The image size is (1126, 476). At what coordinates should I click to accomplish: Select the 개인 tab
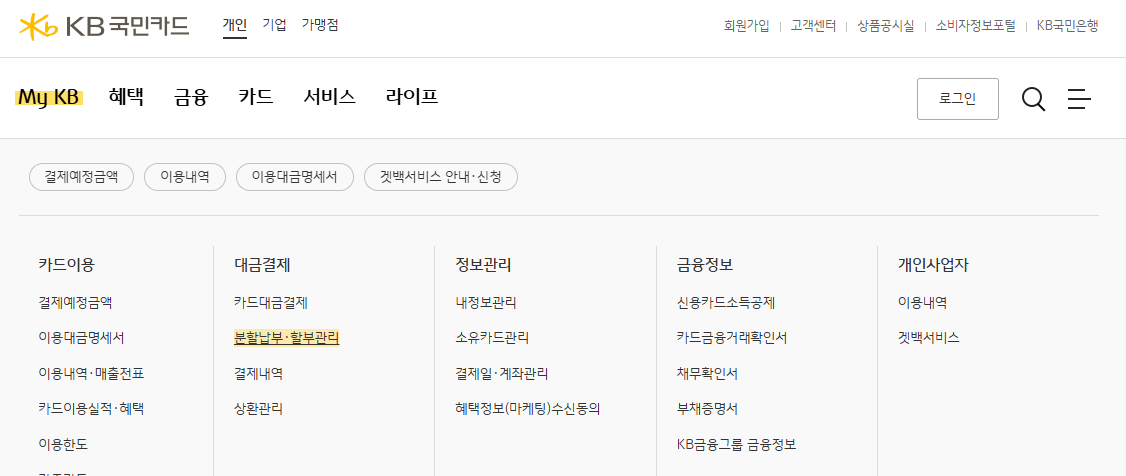click(x=234, y=25)
